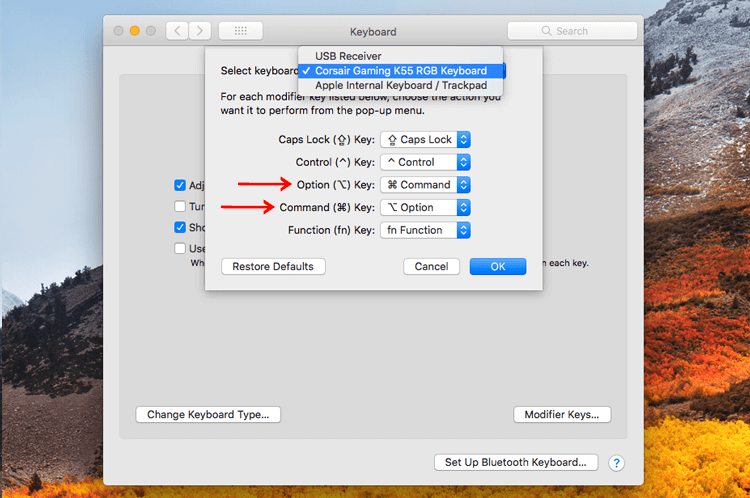The width and height of the screenshot is (750, 498).
Task: Uncheck the checkbox beside 'Adj'
Action: pyautogui.click(x=180, y=185)
